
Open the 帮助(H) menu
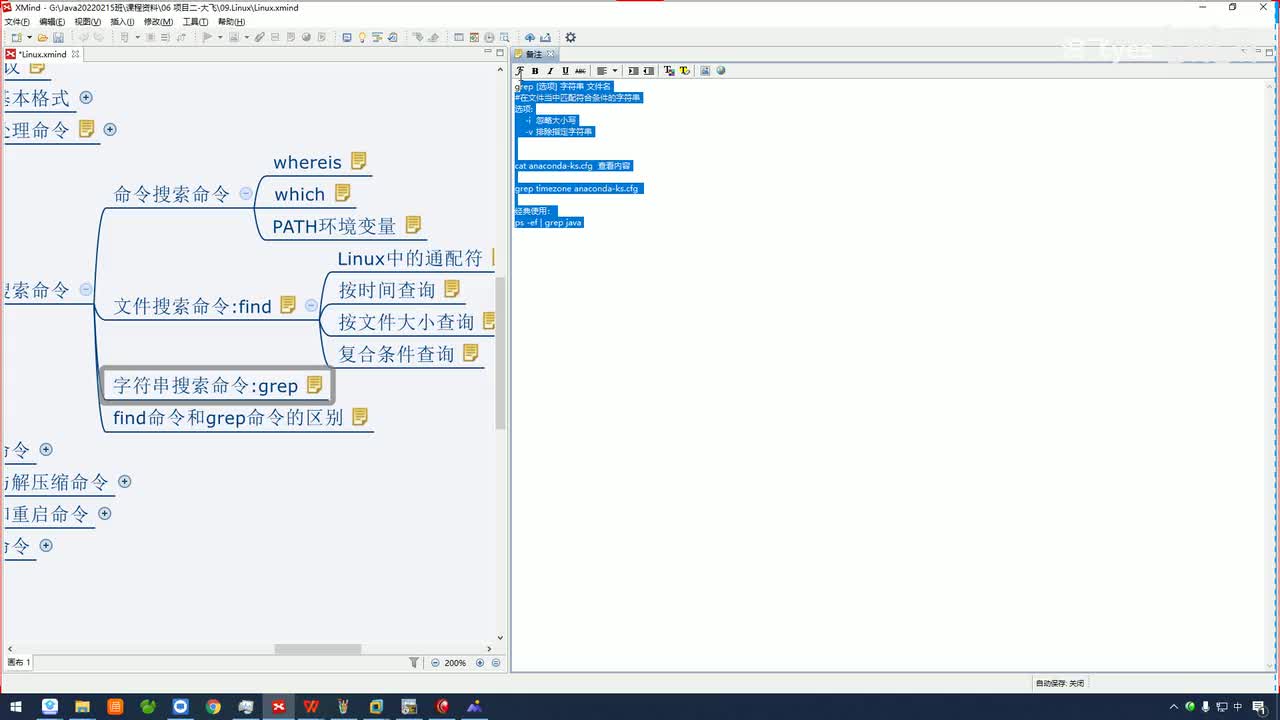click(x=231, y=21)
